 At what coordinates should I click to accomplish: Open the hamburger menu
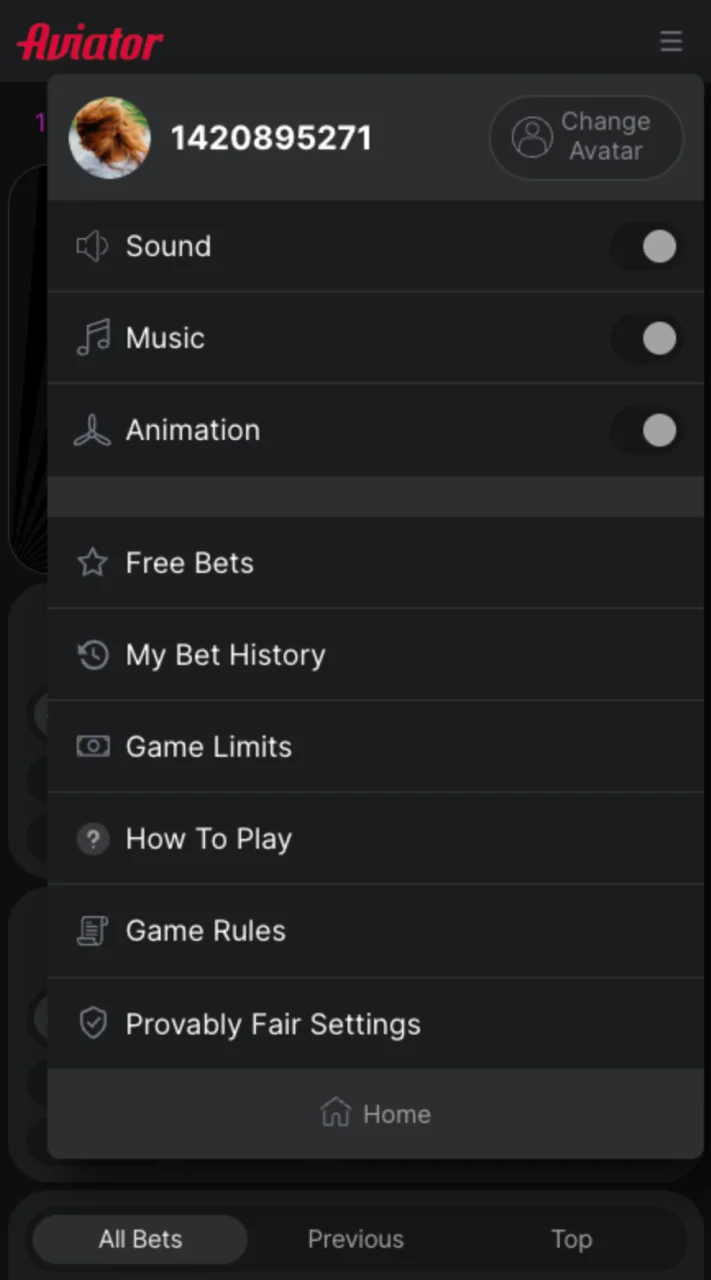pyautogui.click(x=671, y=42)
